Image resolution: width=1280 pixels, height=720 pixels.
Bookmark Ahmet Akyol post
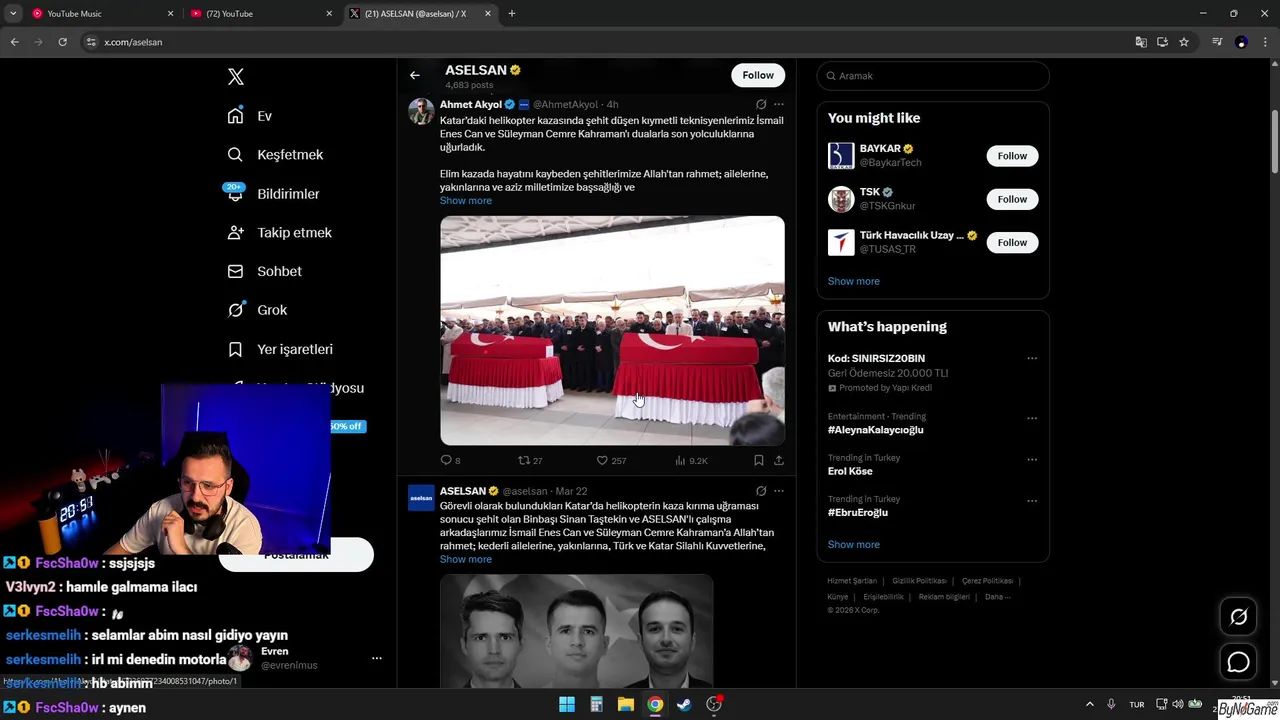(x=759, y=460)
